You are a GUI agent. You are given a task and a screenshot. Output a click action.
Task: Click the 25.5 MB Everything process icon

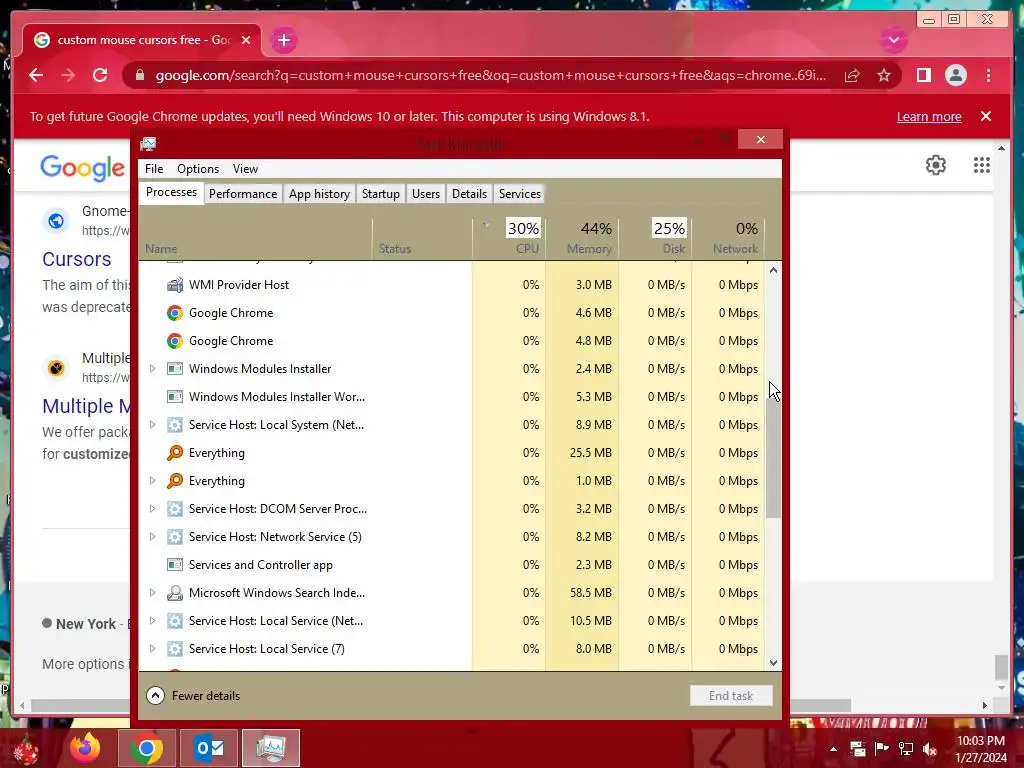174,453
